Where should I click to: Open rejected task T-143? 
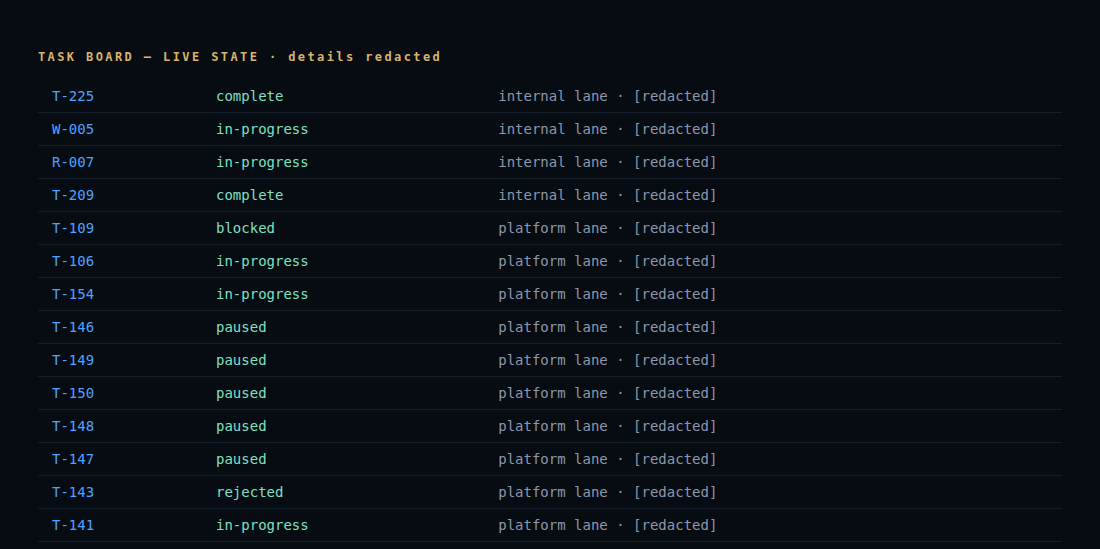click(73, 492)
